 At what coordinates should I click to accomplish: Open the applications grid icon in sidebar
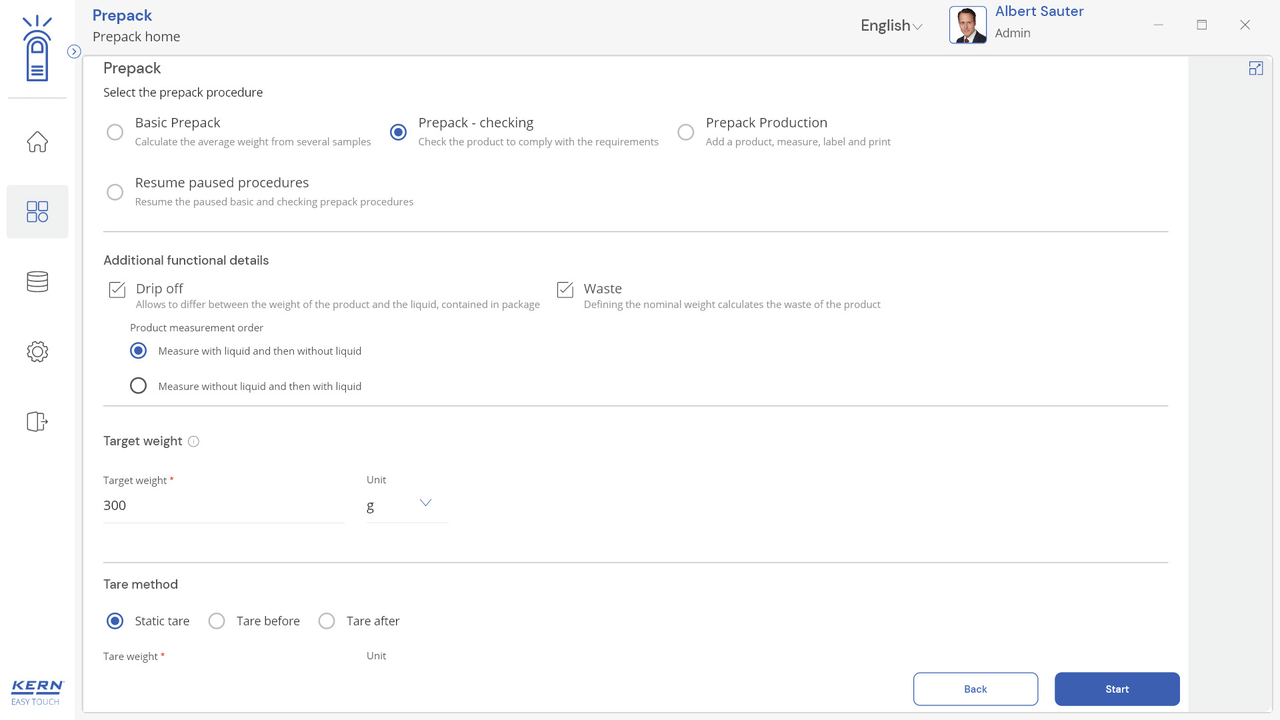[37, 212]
